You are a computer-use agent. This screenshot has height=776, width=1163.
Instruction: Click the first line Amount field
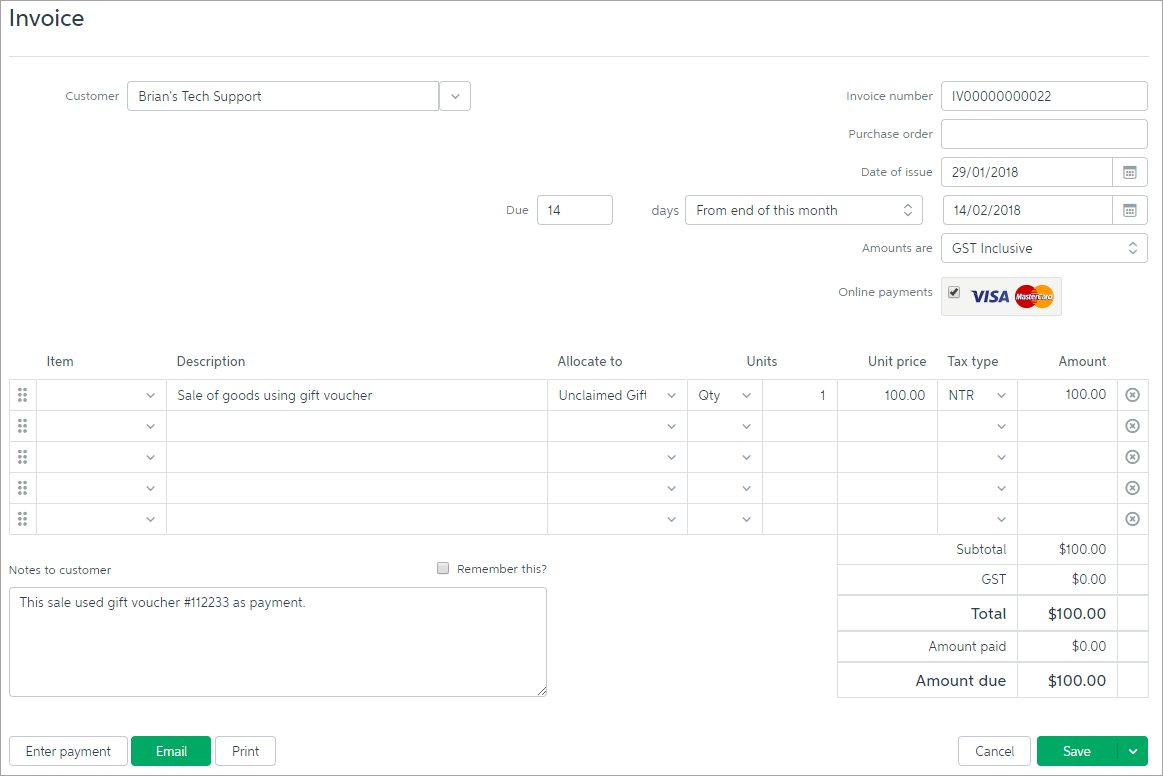point(1067,395)
